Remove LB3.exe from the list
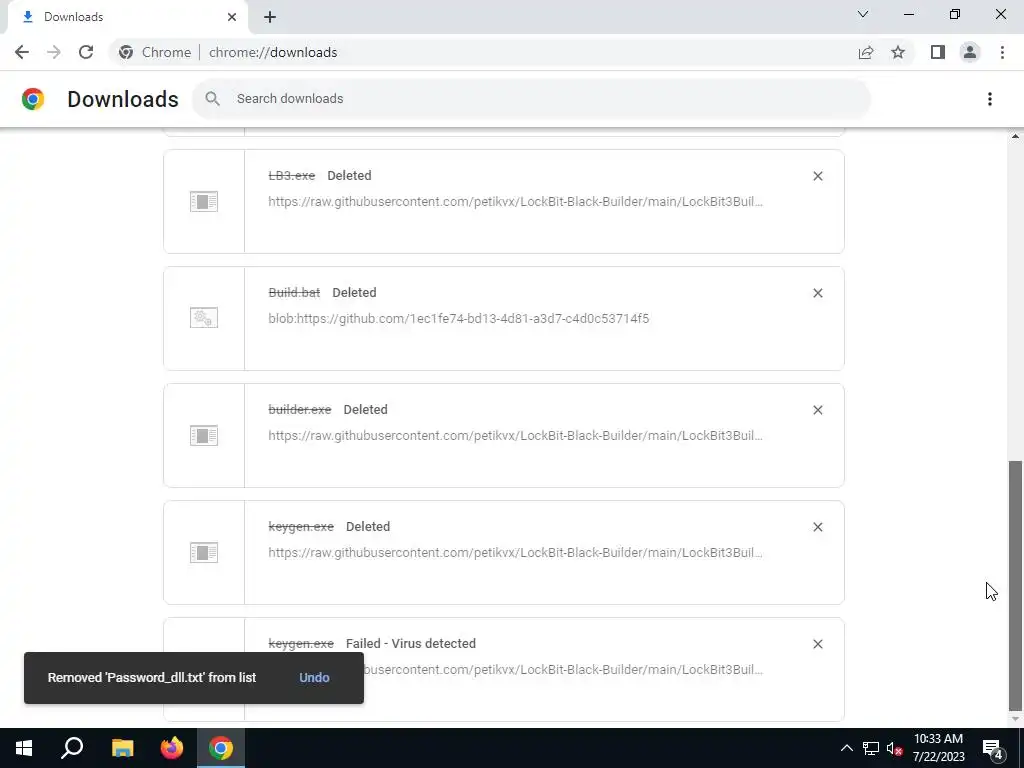 [818, 176]
